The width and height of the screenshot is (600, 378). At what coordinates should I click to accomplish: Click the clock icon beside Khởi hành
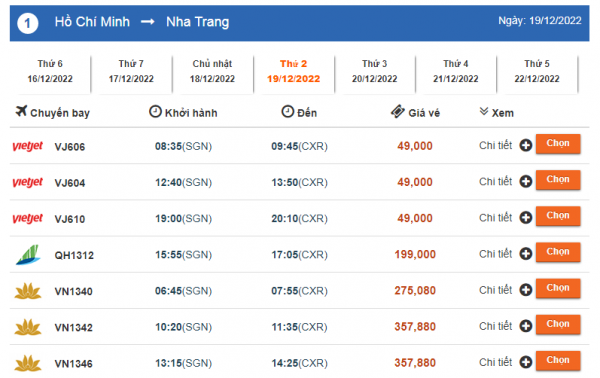click(155, 111)
